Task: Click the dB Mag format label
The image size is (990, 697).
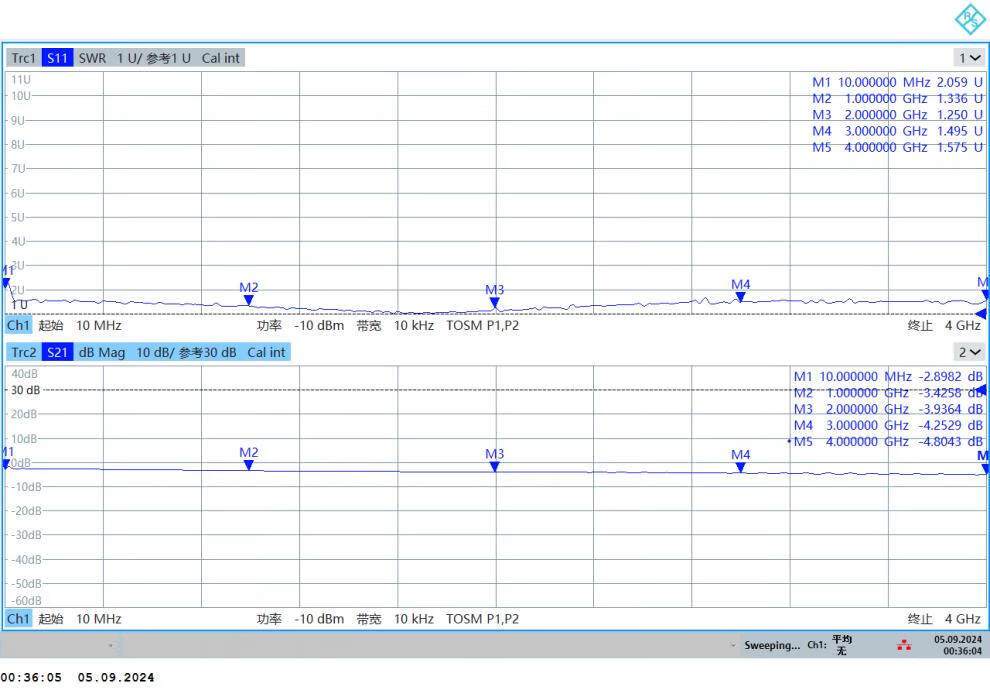Action: (102, 352)
